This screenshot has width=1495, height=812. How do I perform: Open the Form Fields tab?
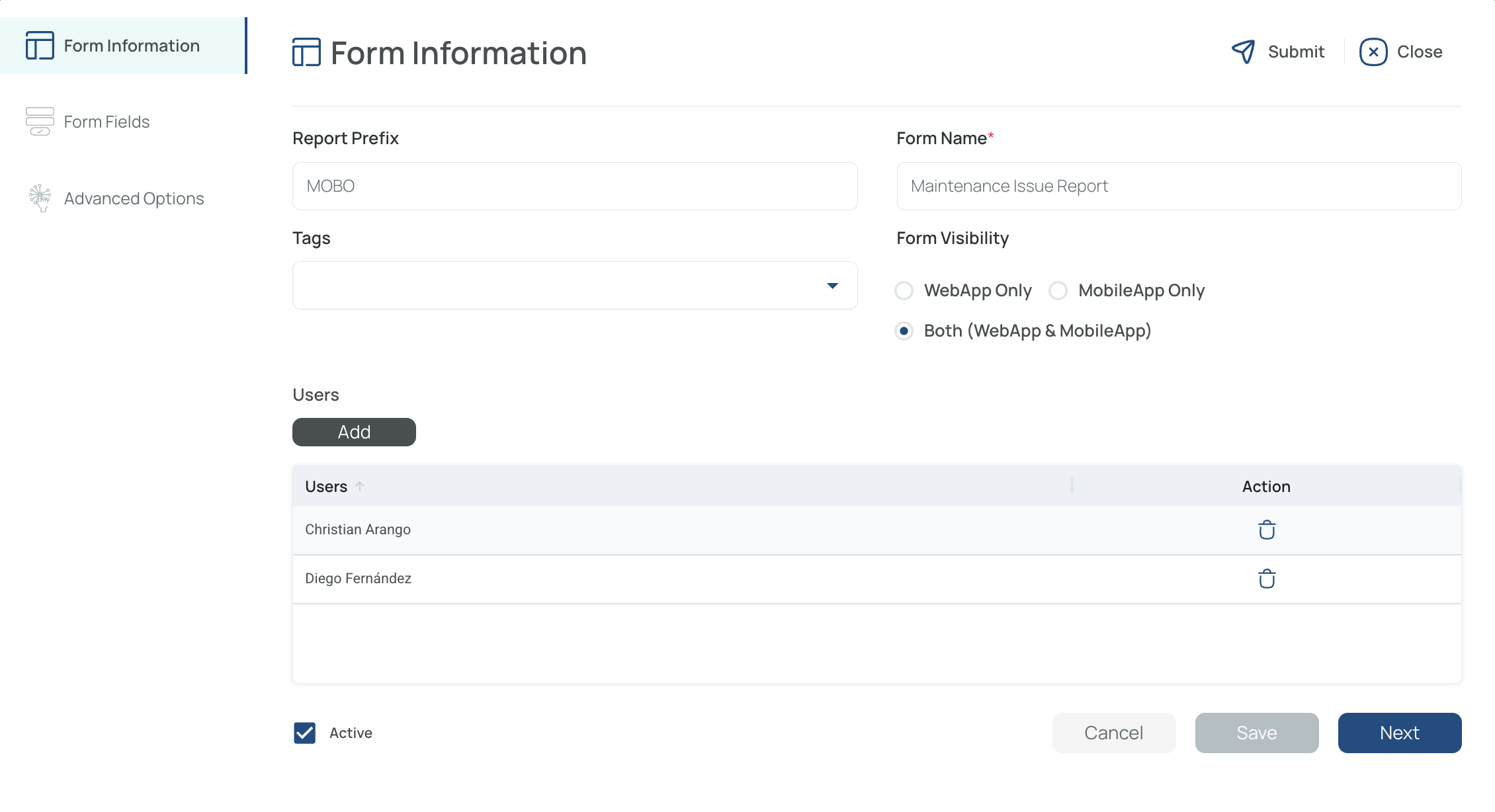(x=107, y=122)
